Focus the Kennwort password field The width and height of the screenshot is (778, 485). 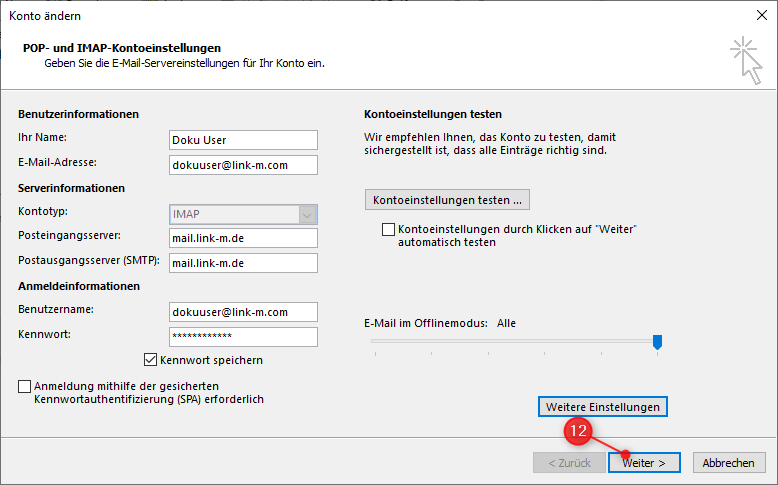(243, 337)
